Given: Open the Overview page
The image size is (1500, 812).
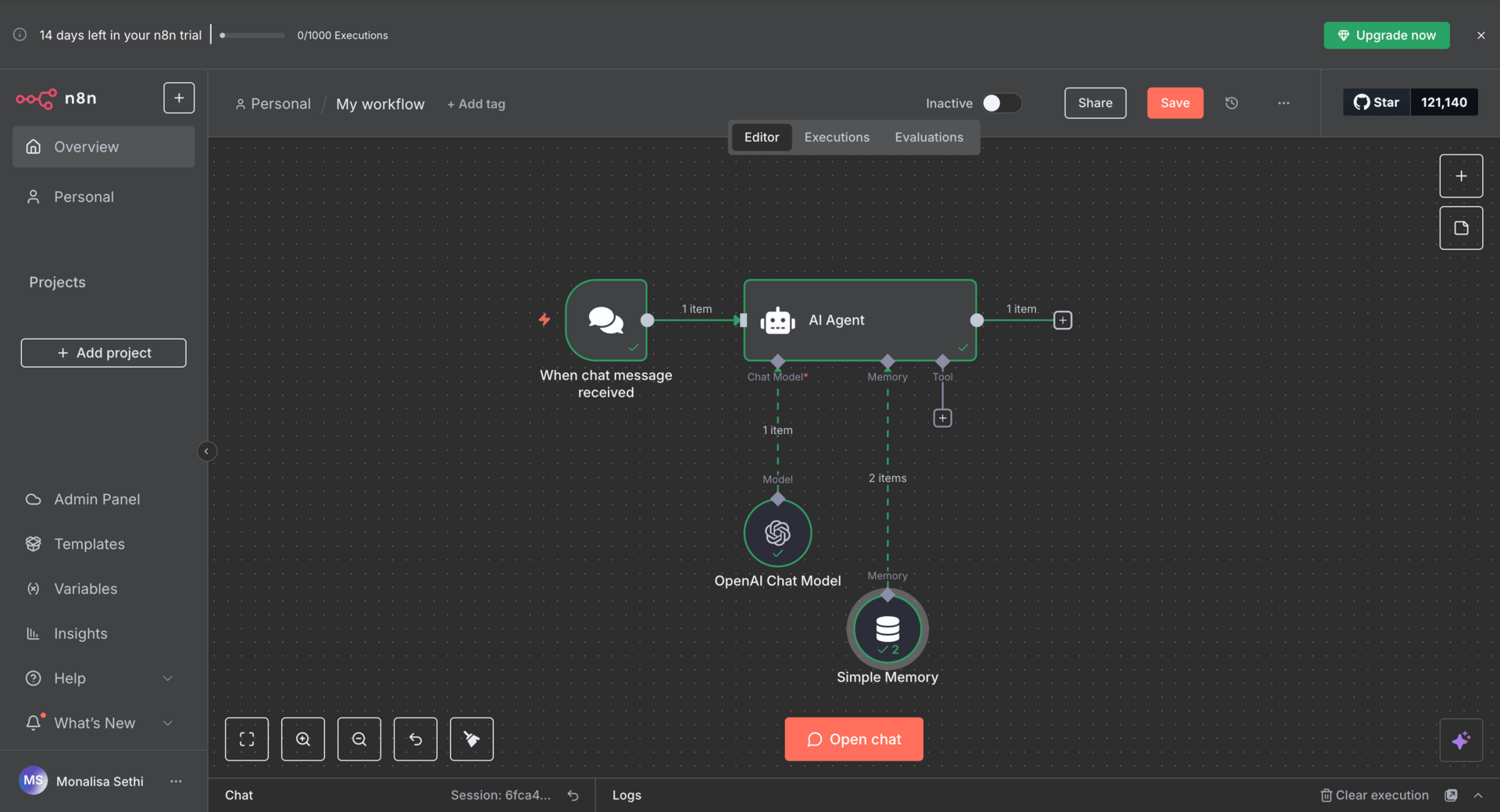Looking at the screenshot, I should pos(103,147).
